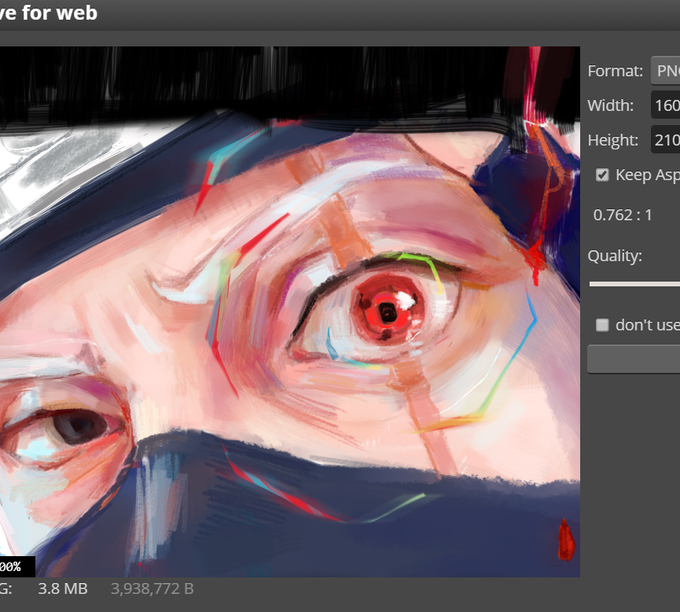Enable the "don't use" checkbox
Screen dimensions: 680x612
click(602, 325)
